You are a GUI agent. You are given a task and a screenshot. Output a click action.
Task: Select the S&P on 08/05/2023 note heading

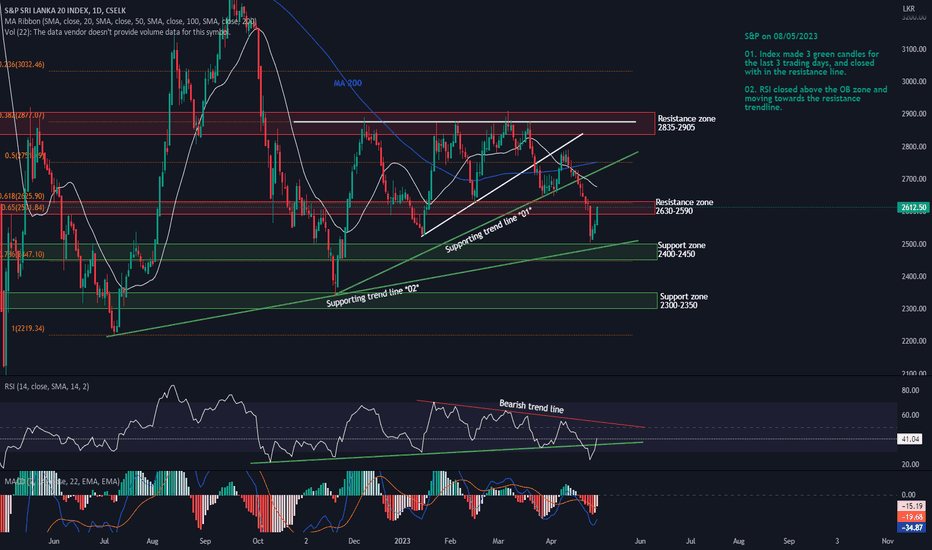coord(781,36)
